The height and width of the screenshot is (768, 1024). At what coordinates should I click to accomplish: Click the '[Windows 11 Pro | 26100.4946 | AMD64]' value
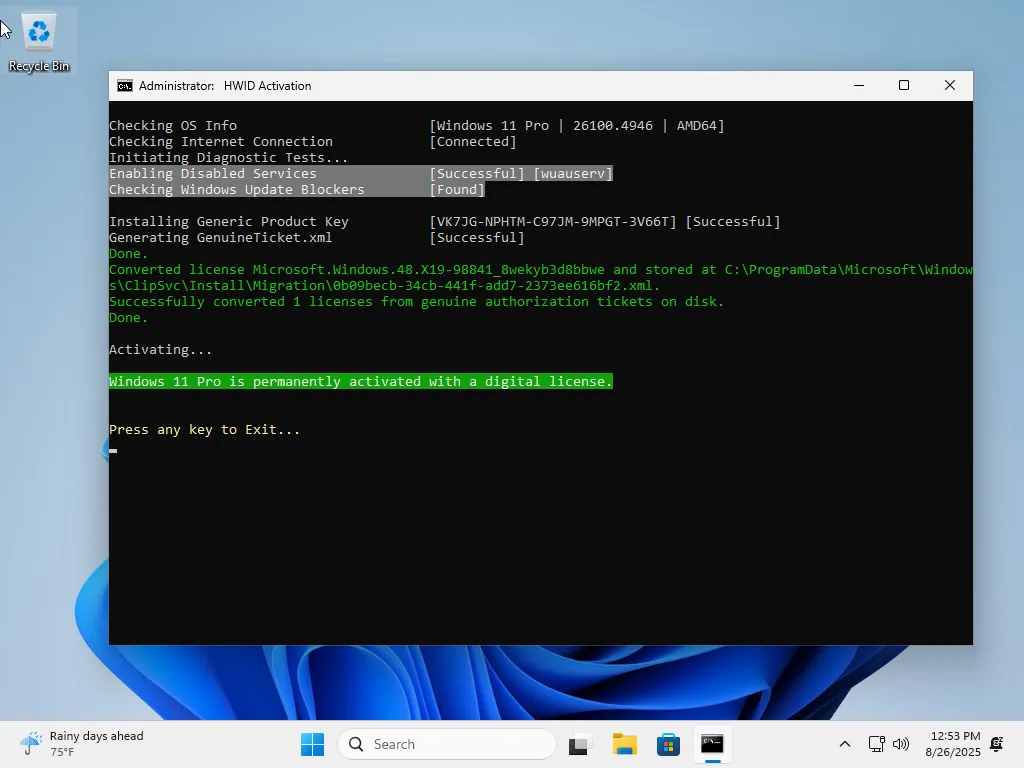[x=577, y=125]
